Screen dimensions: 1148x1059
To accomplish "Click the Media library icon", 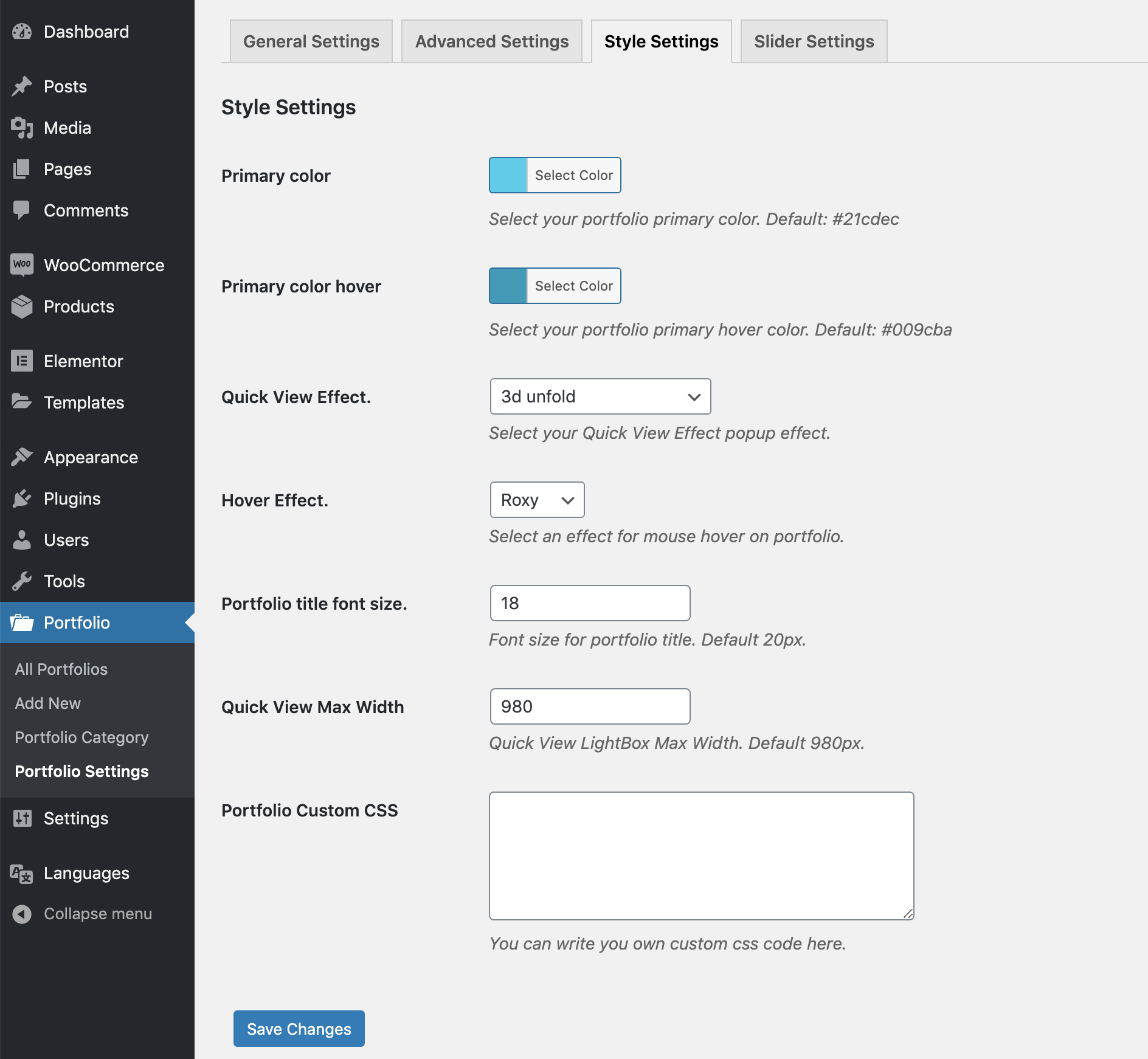I will pos(22,128).
